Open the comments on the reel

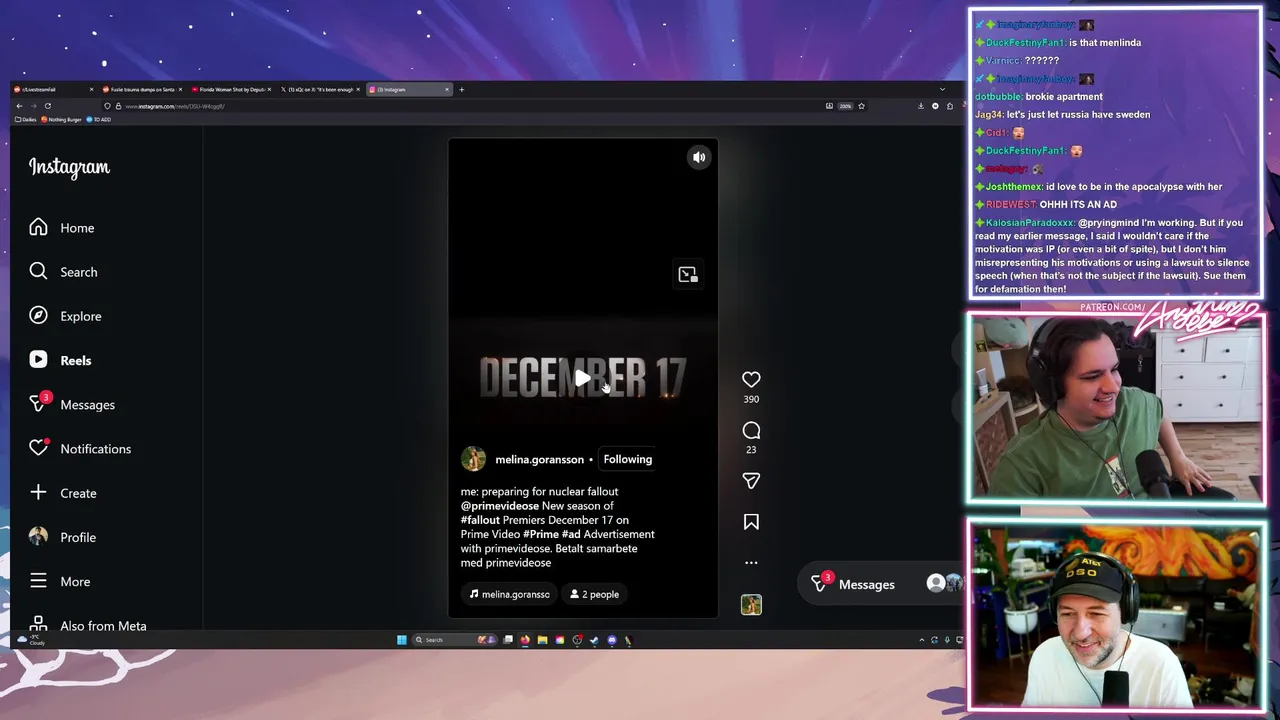pyautogui.click(x=751, y=430)
